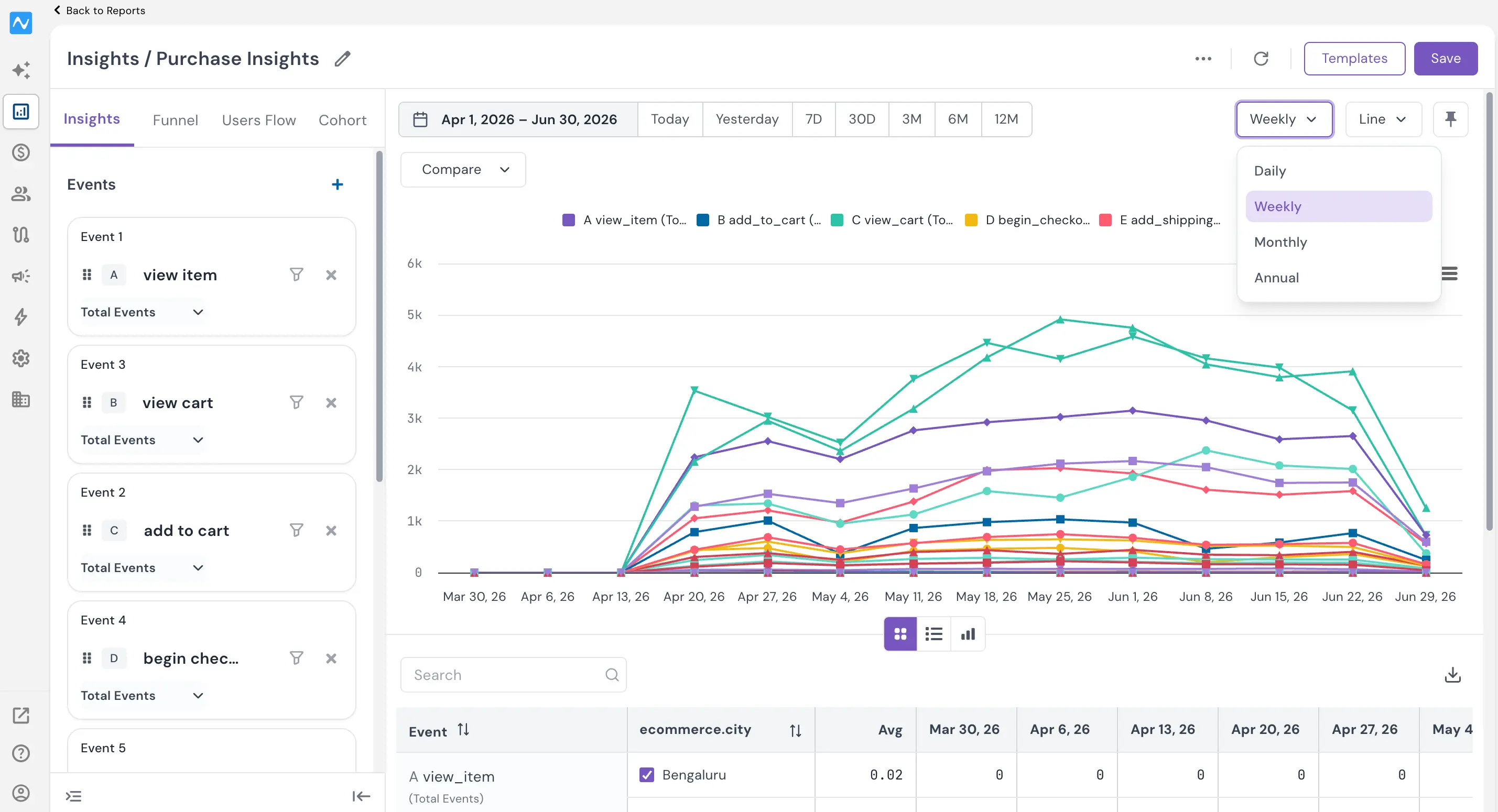
Task: Uncheck the Bengaluru city checkbox
Action: pos(647,775)
